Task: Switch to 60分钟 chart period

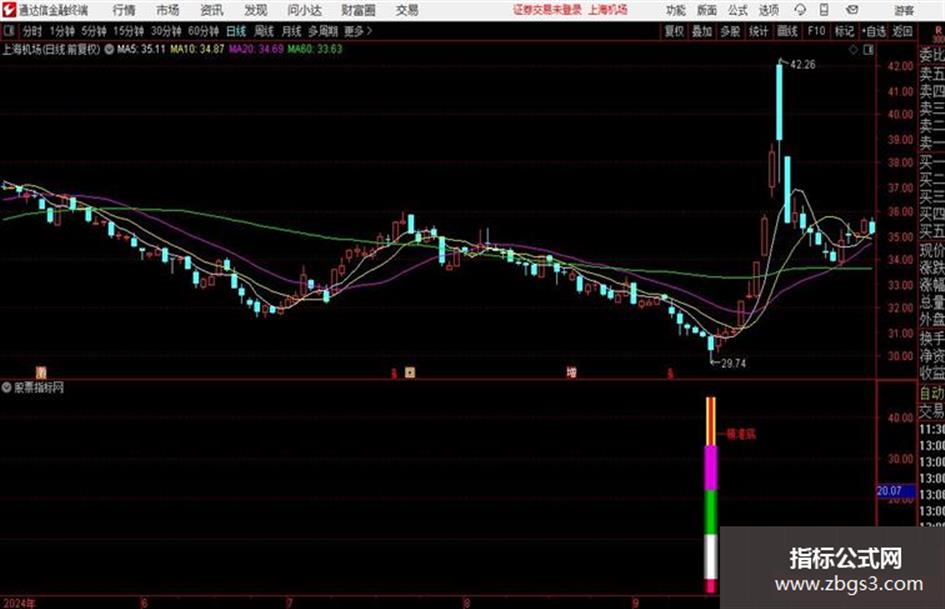Action: 203,31
